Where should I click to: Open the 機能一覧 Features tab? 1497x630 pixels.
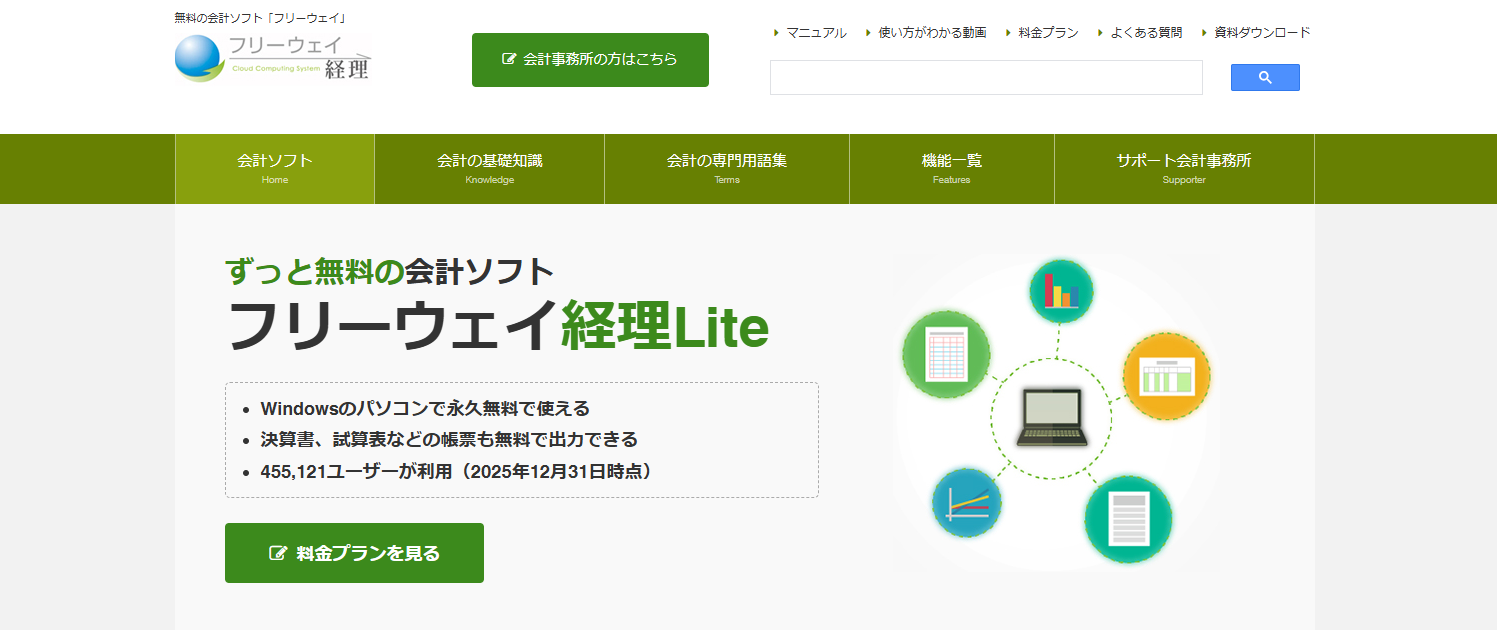(x=950, y=168)
